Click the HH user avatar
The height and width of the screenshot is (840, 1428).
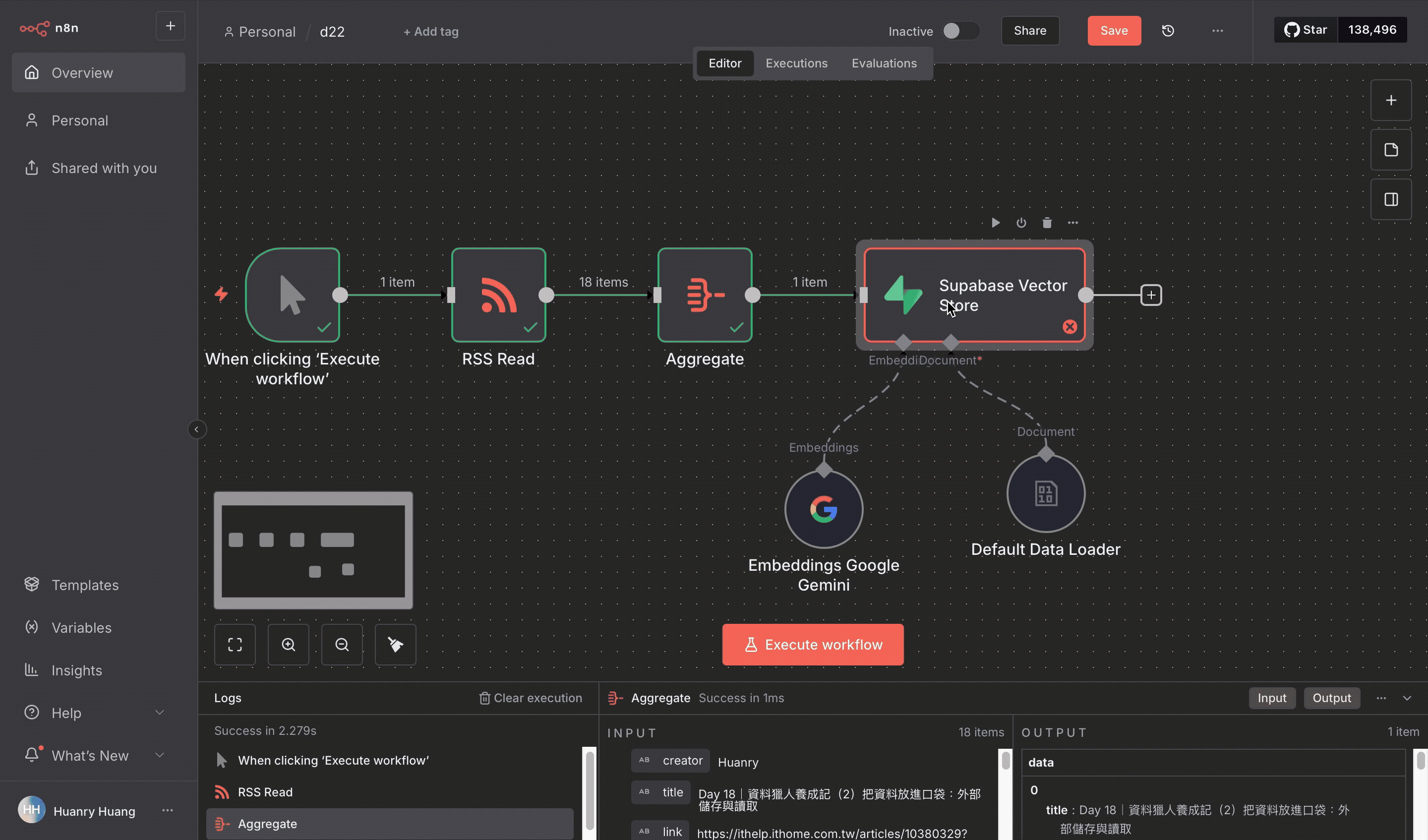pos(32,809)
